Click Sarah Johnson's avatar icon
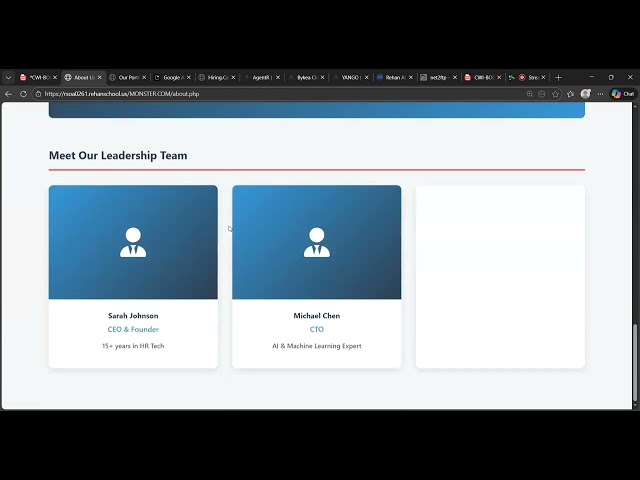 [133, 242]
